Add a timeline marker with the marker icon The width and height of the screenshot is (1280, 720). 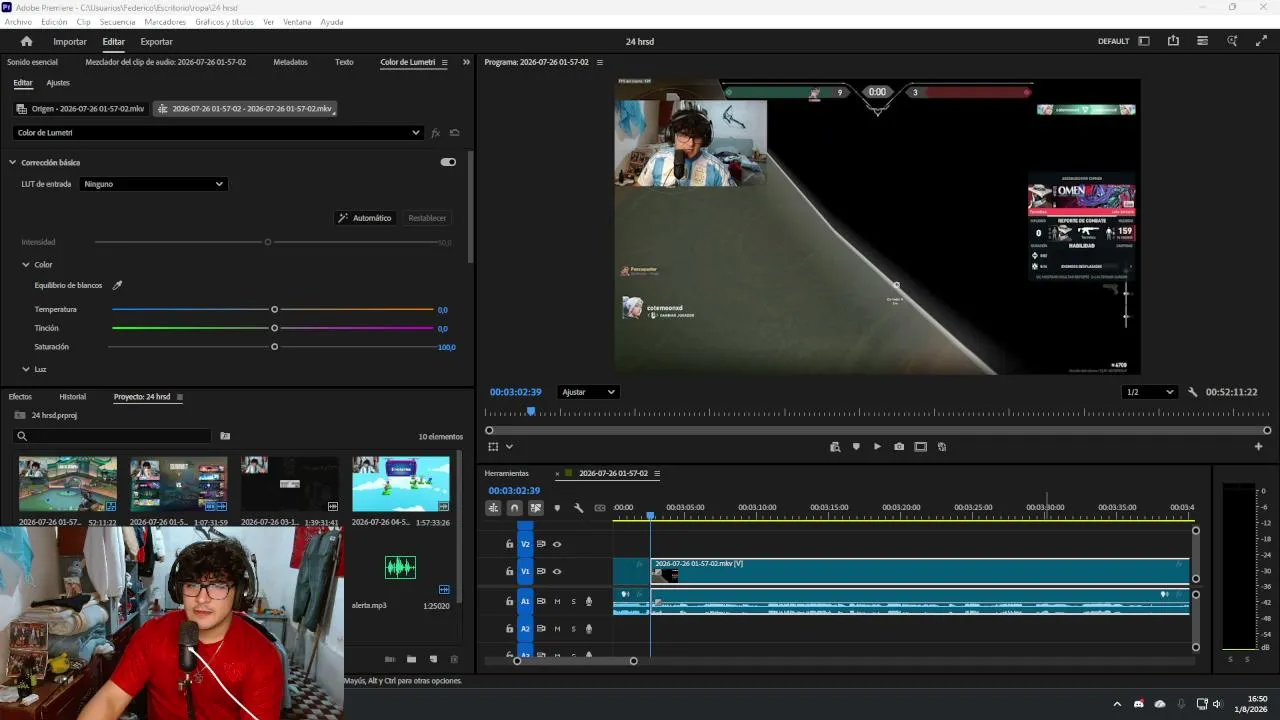click(557, 508)
